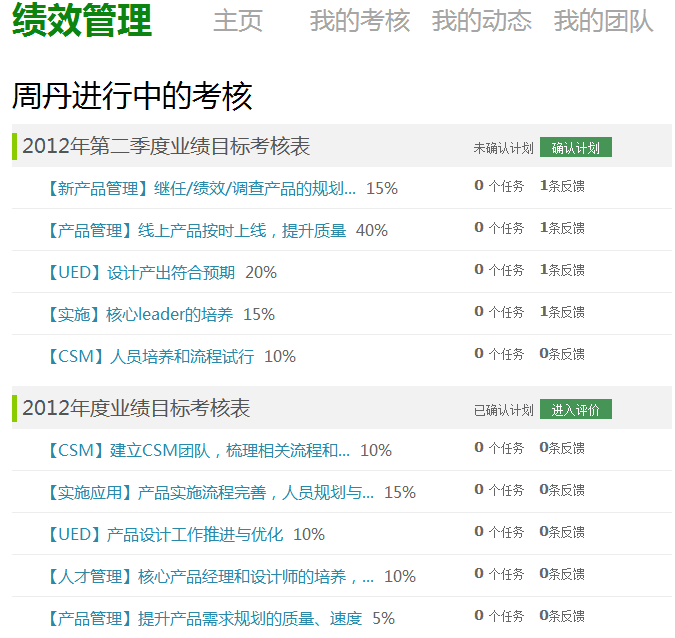Click 0个任务 in 提升产品需求规划 row
The width and height of the screenshot is (675, 638).
(499, 616)
